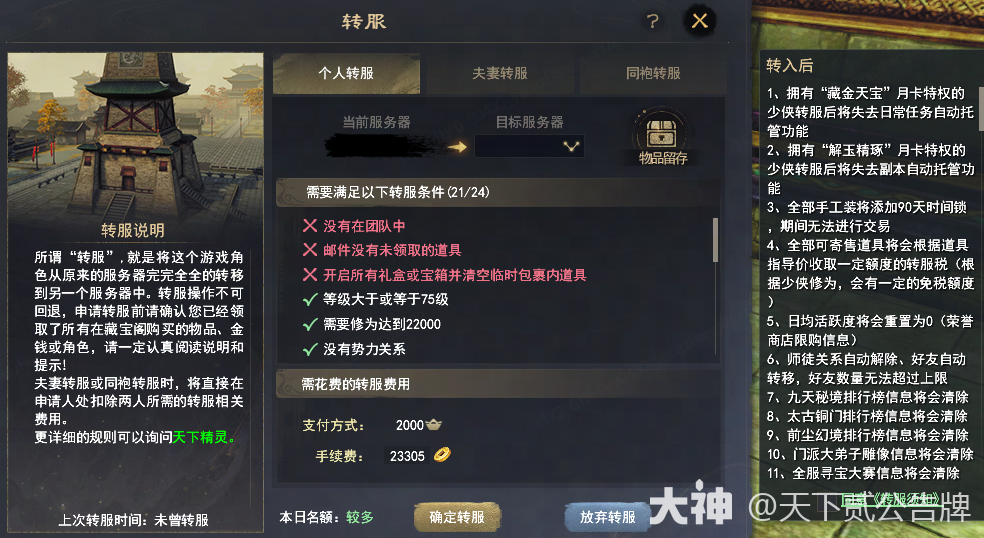Toggle check mark beside 没有势力关系
This screenshot has width=984, height=538.
tap(310, 349)
